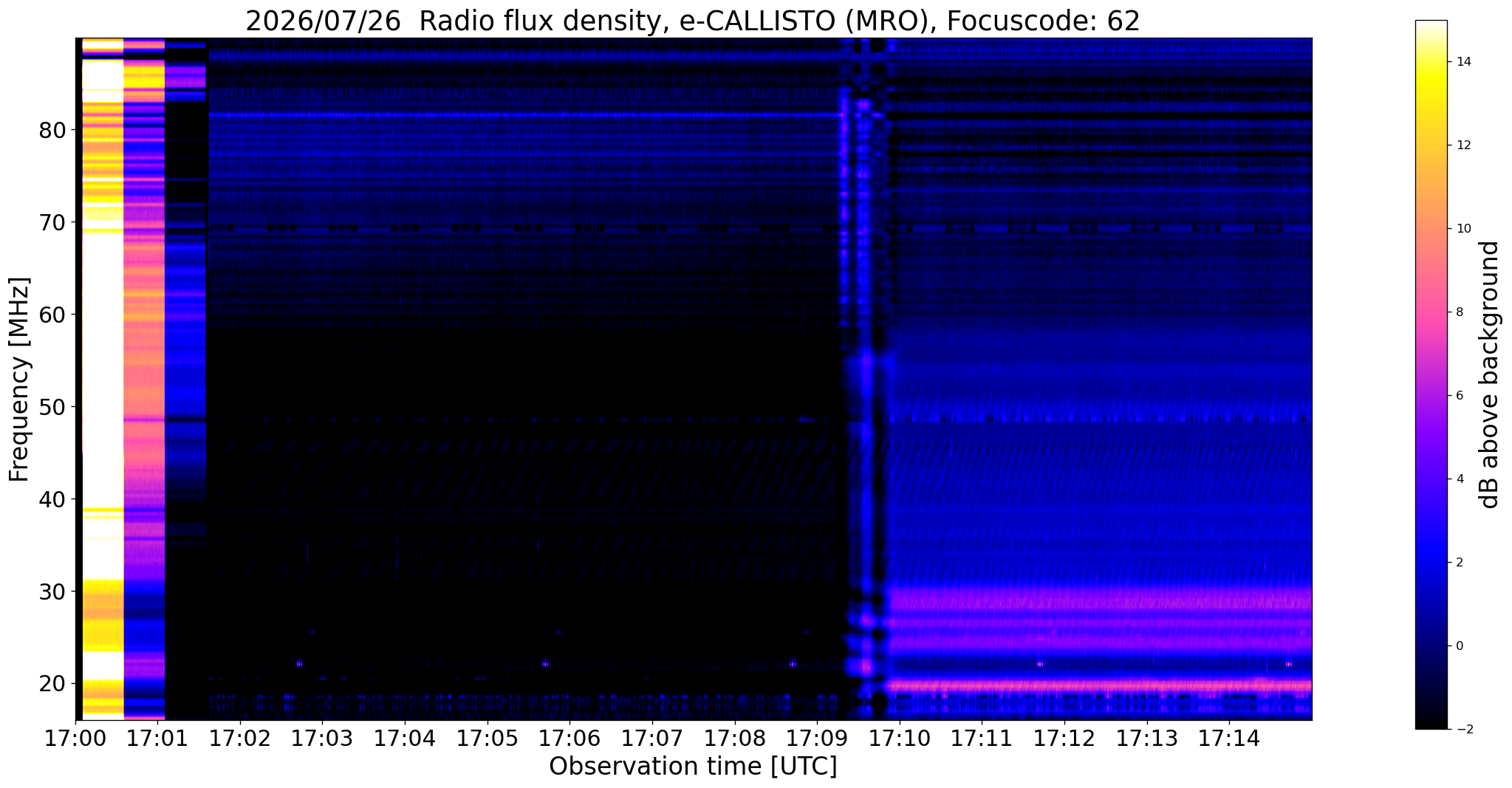
Task: Click the 17:03 time tick label
Action: tap(323, 738)
